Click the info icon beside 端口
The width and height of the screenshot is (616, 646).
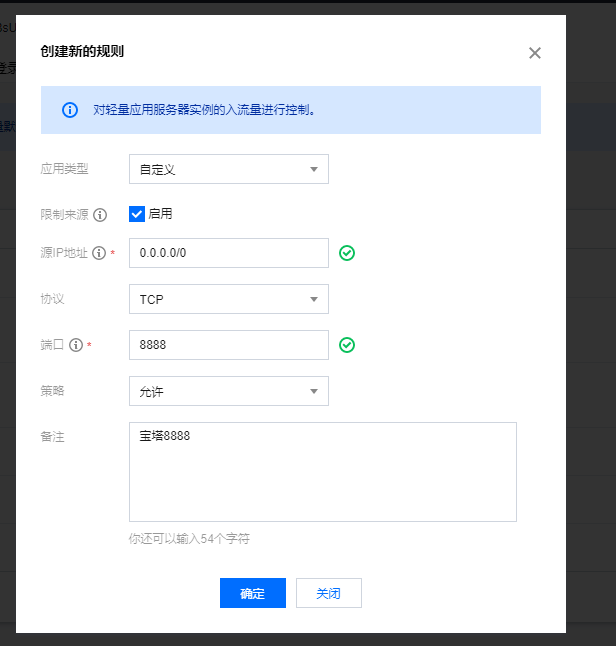[x=76, y=345]
